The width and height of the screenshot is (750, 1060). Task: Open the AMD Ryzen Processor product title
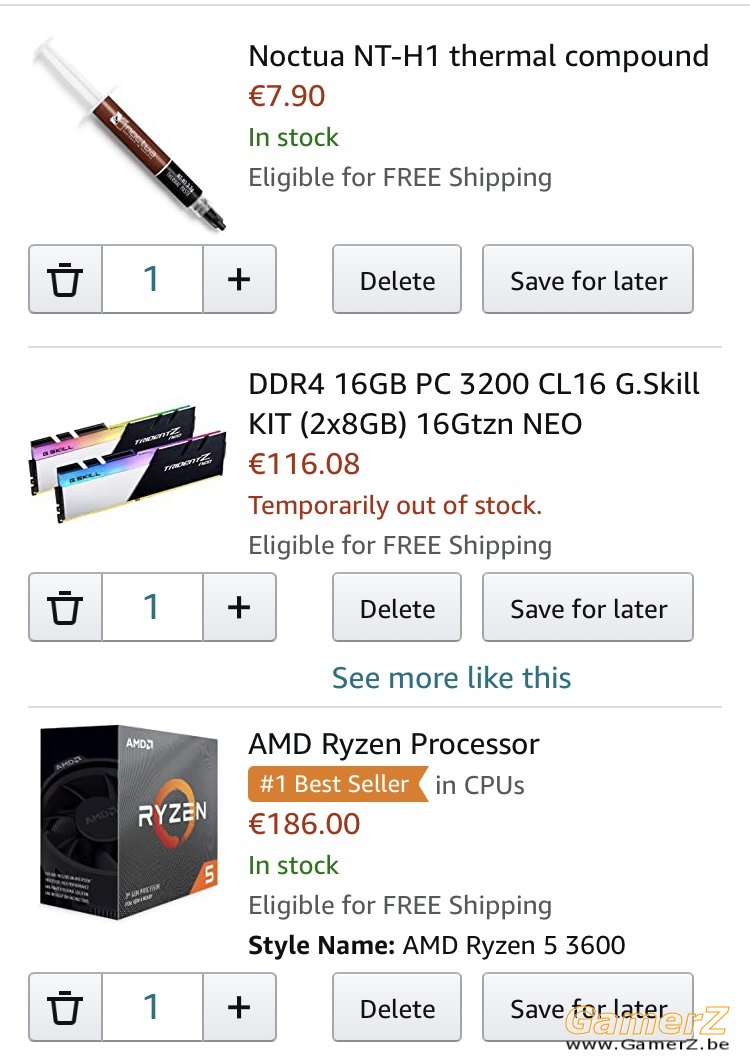tap(394, 744)
